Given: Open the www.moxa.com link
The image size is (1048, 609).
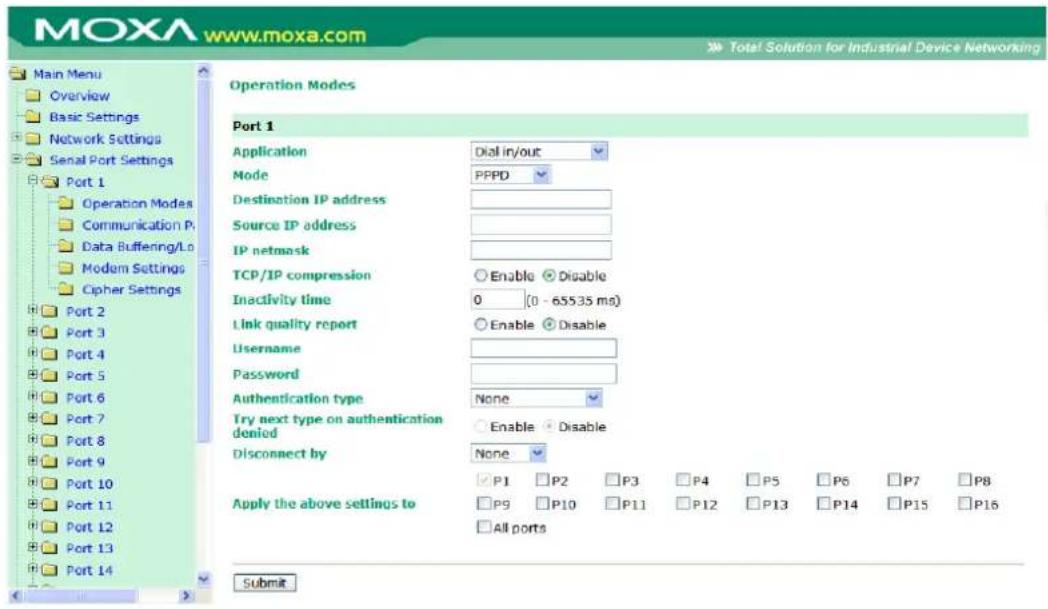Looking at the screenshot, I should tap(285, 35).
